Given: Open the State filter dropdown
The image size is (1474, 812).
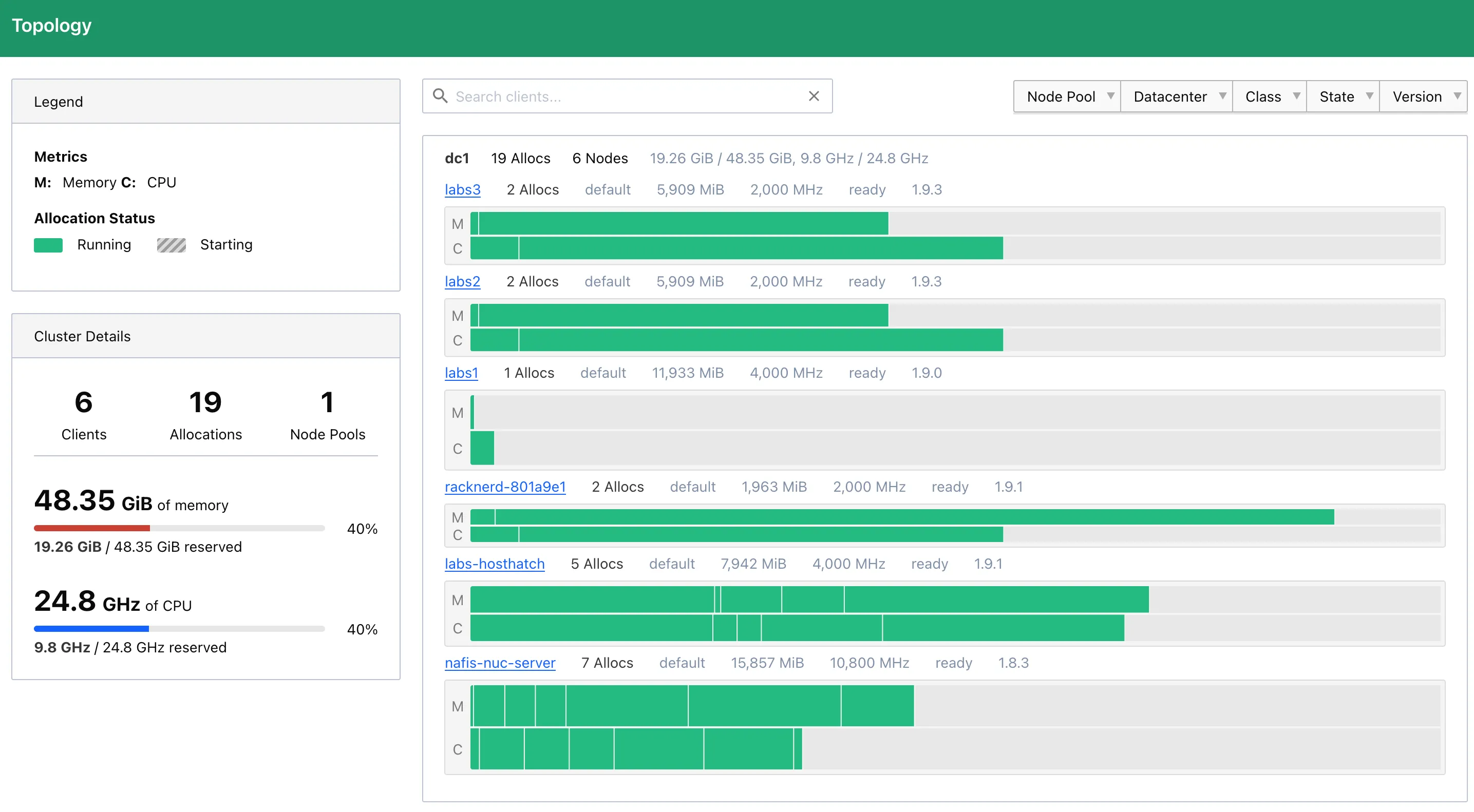Looking at the screenshot, I should pos(1343,96).
